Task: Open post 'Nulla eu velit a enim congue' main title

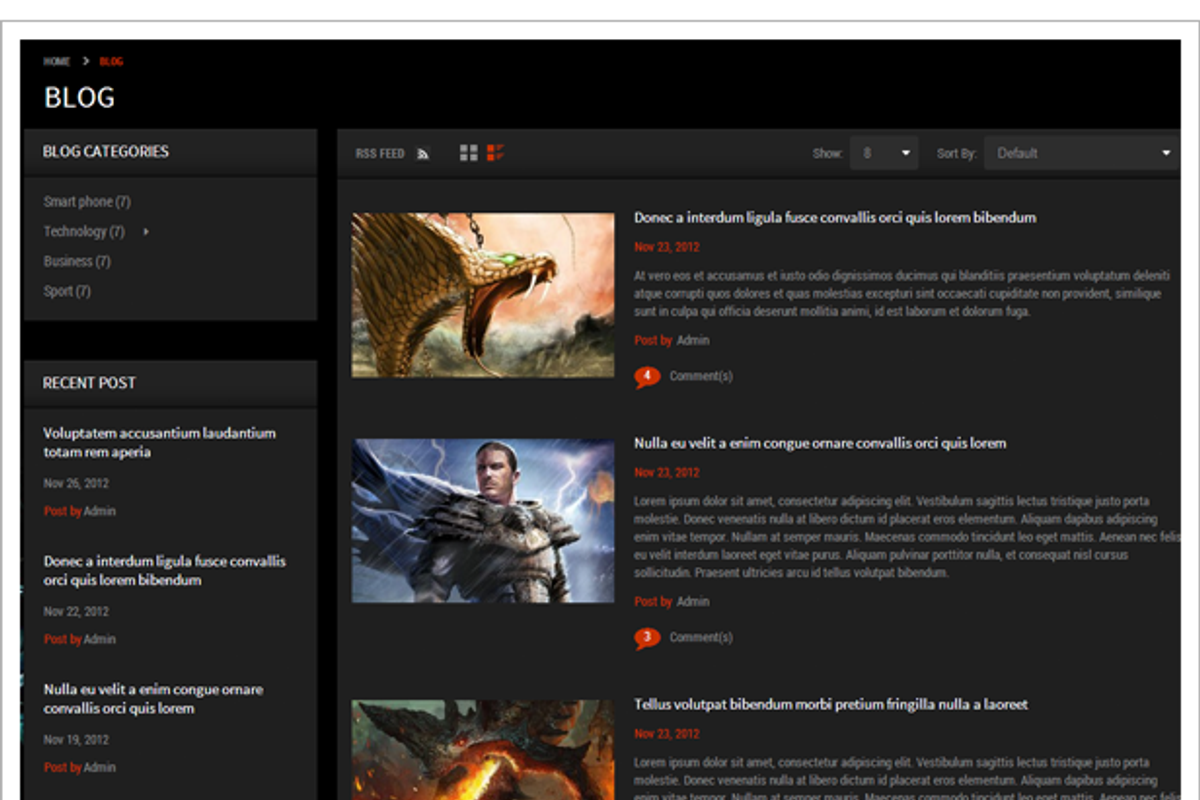Action: pos(820,444)
